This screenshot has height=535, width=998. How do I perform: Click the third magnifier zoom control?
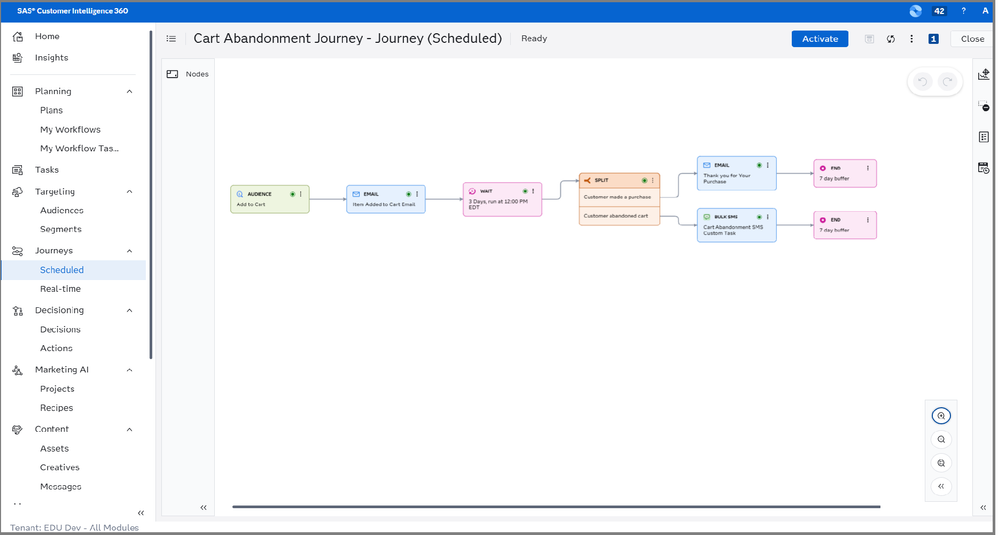tap(941, 463)
